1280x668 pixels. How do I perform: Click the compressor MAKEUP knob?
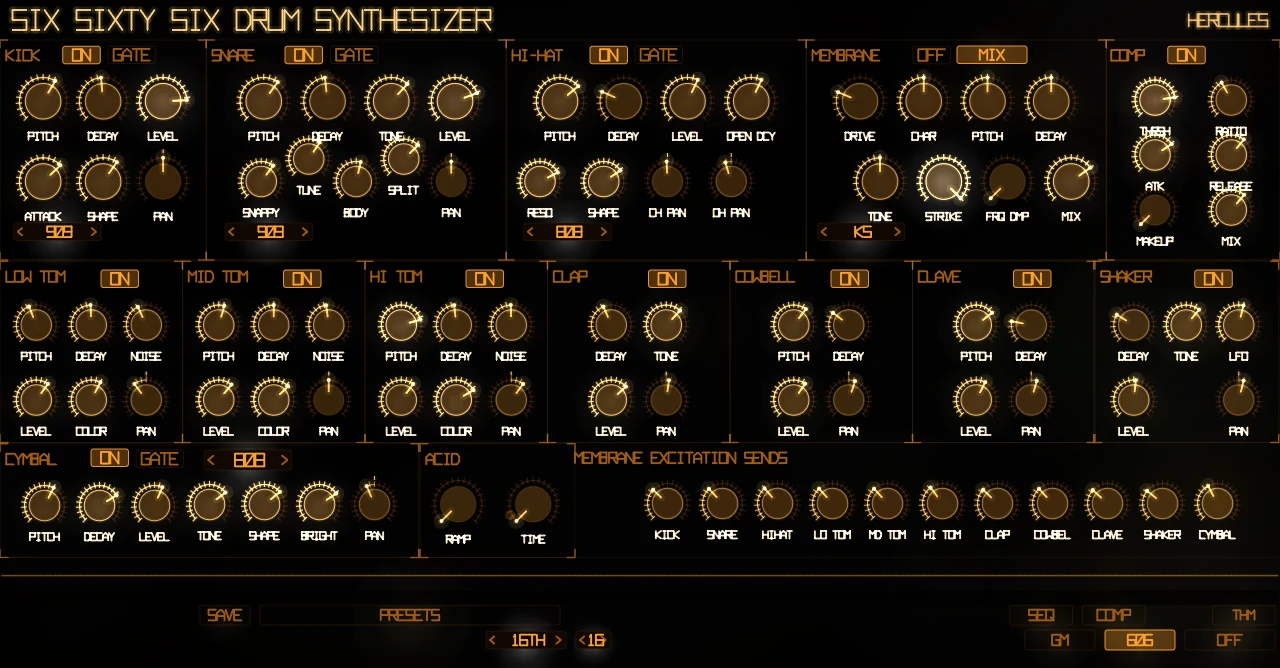click(1154, 210)
